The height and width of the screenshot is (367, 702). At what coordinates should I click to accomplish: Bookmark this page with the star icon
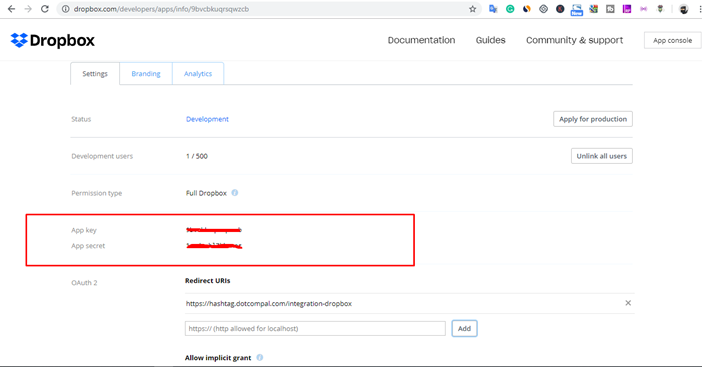pos(472,9)
